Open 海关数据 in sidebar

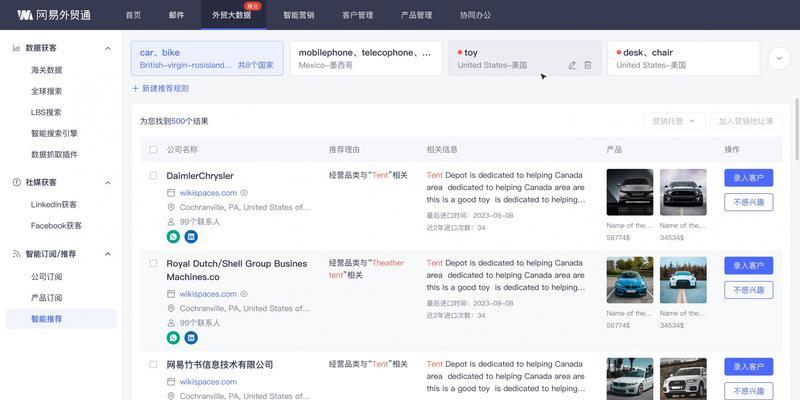pos(46,70)
